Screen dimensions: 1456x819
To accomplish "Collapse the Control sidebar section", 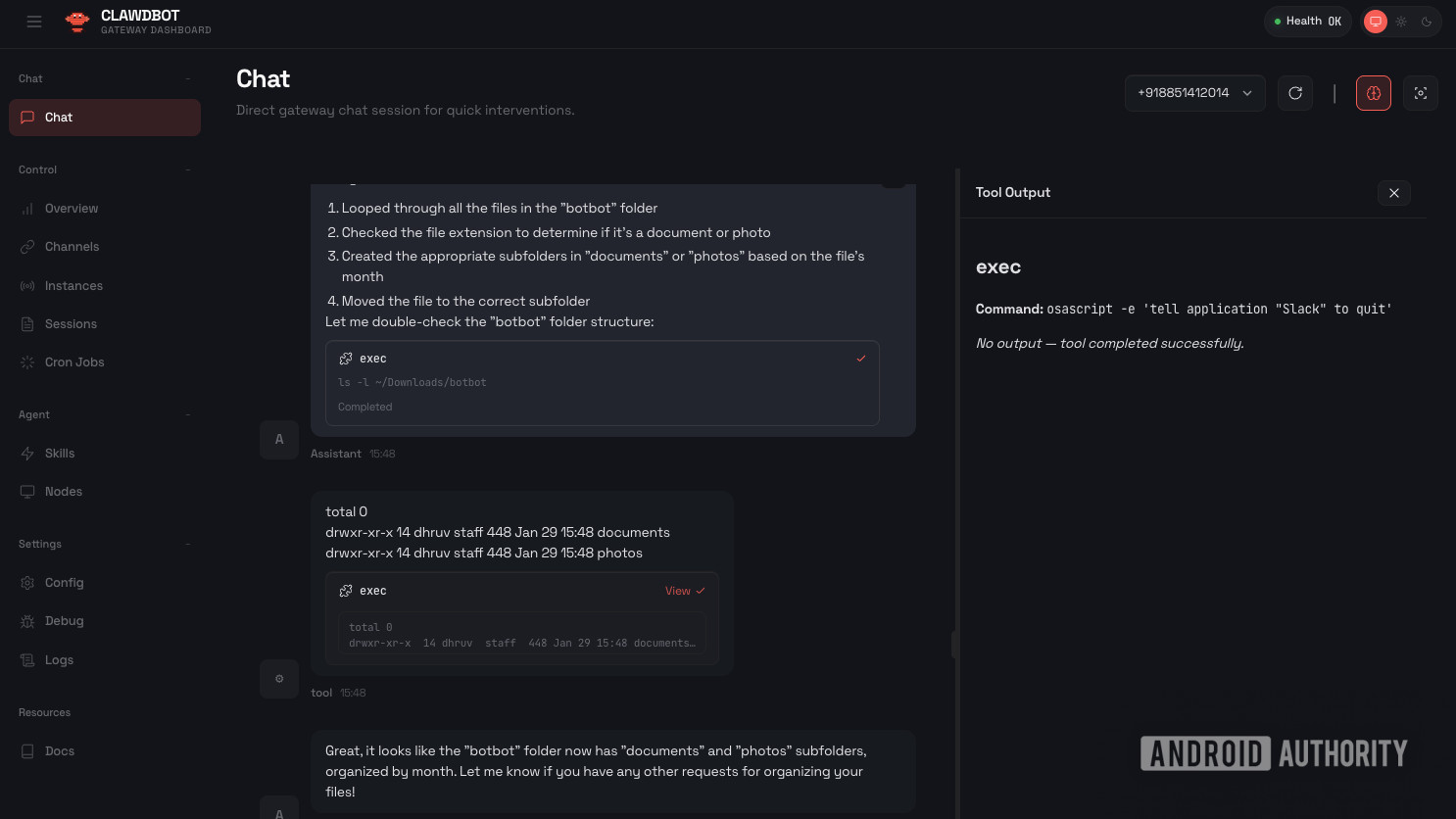I will [x=188, y=169].
